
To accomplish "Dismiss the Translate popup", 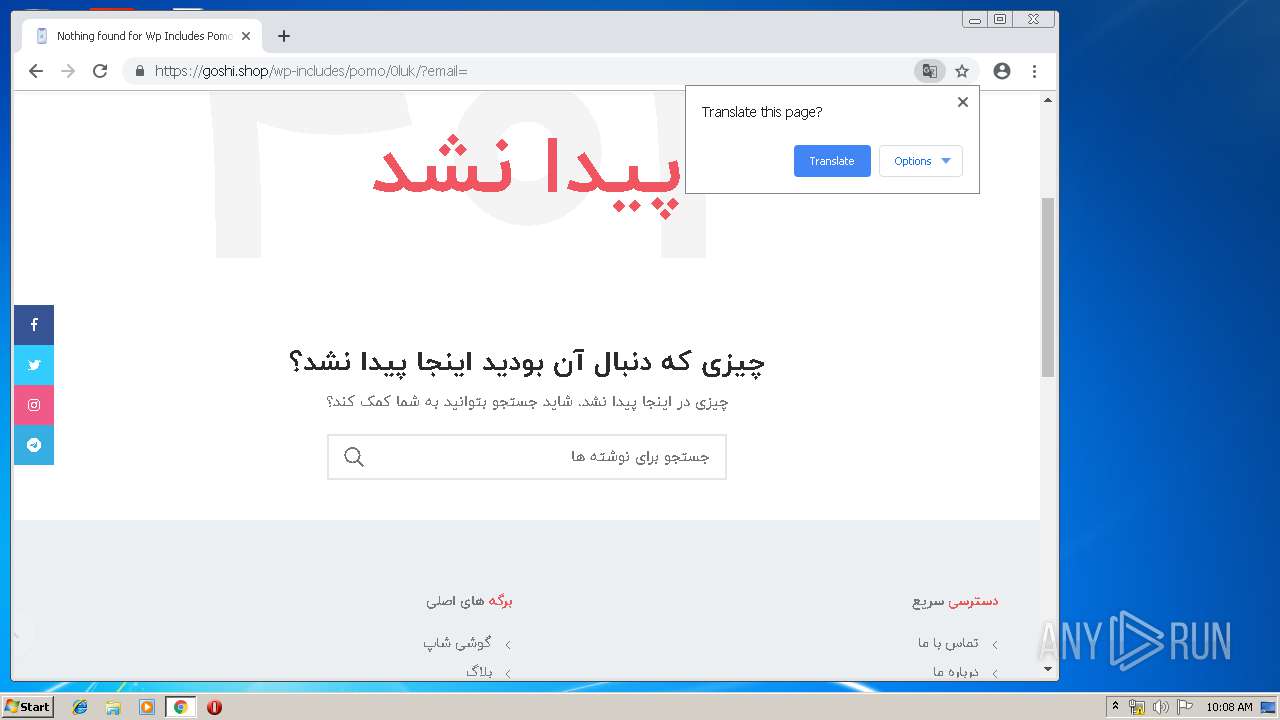I will (x=963, y=102).
